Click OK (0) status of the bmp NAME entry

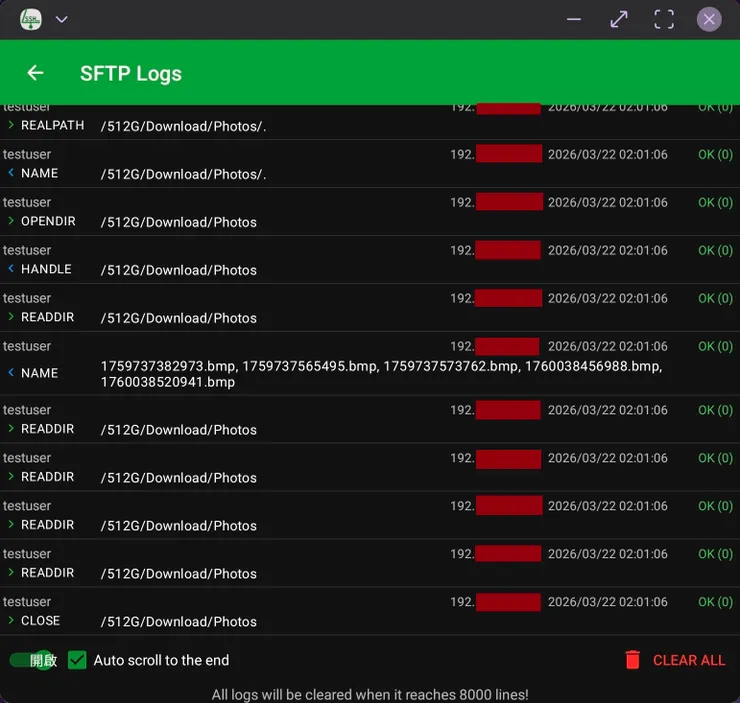point(715,346)
